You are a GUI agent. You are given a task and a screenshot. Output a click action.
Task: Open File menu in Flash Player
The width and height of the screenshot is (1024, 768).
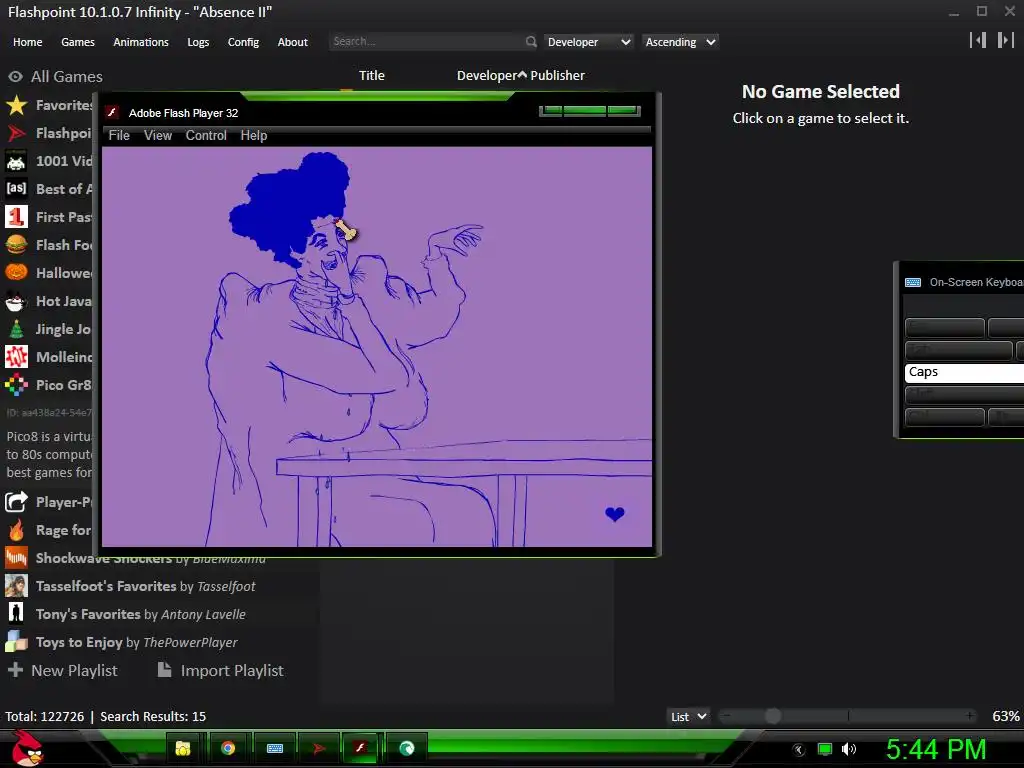click(x=119, y=136)
